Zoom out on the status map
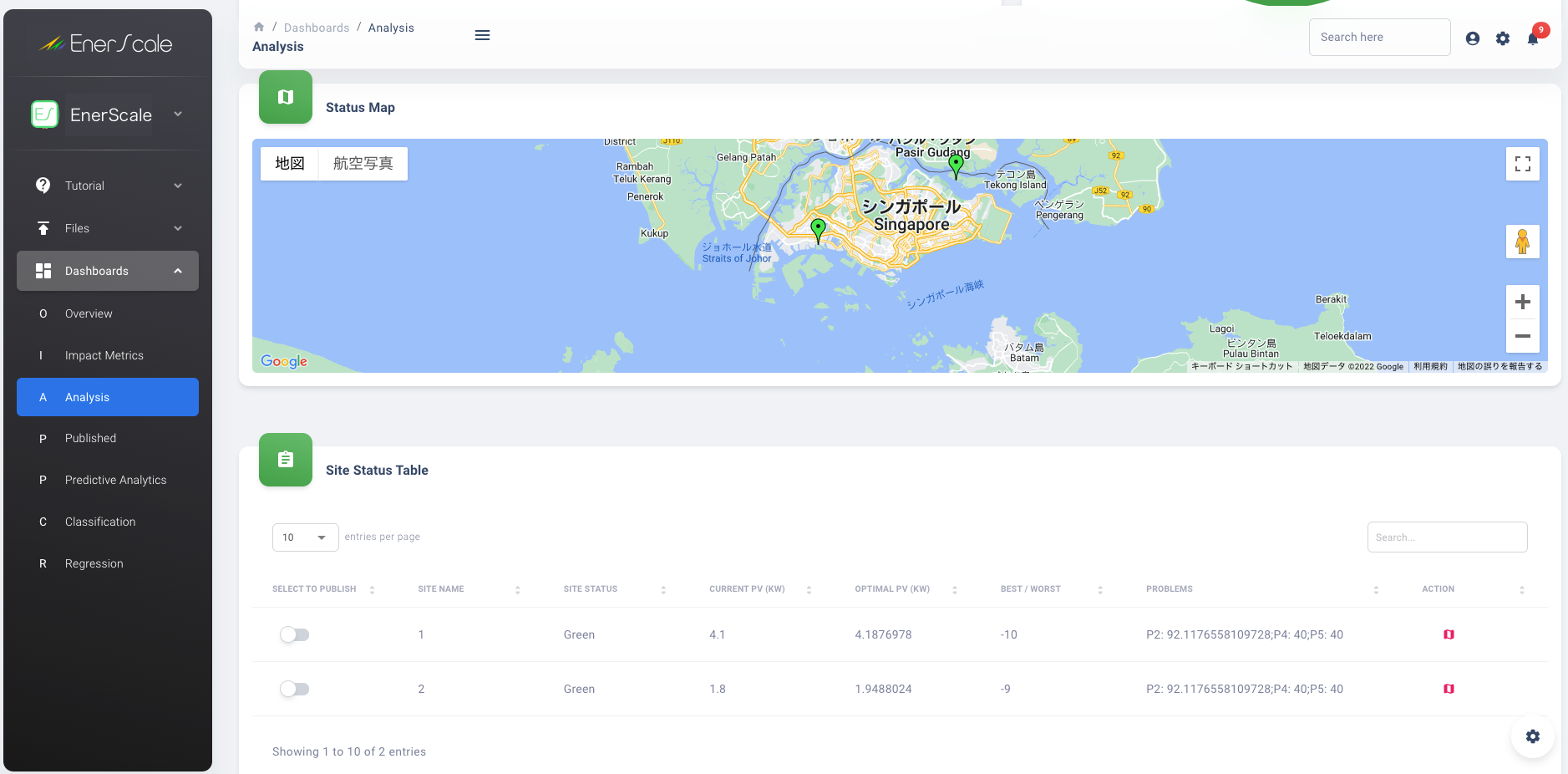This screenshot has height=774, width=1568. 1523,336
